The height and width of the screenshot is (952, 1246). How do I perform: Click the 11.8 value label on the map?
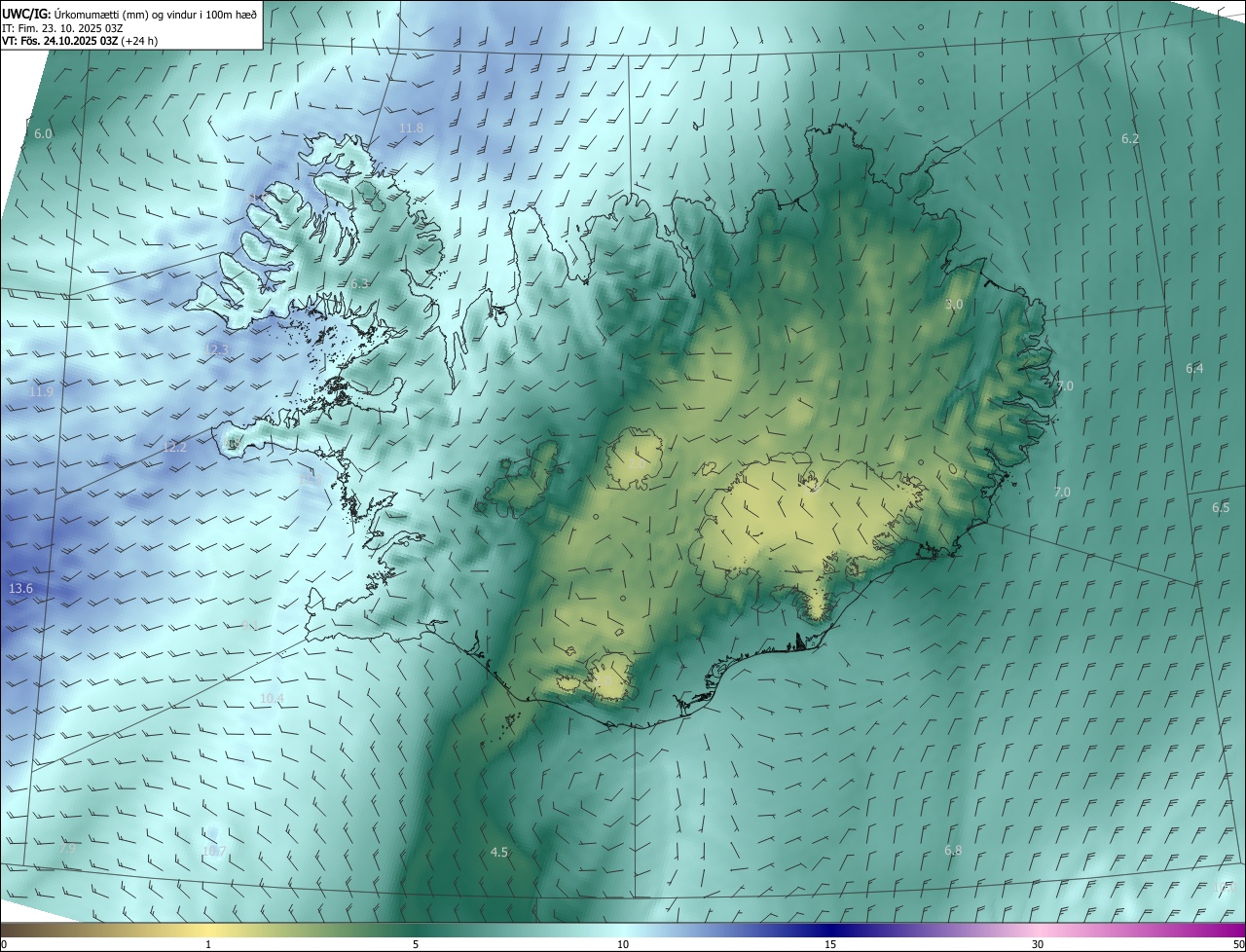click(412, 128)
